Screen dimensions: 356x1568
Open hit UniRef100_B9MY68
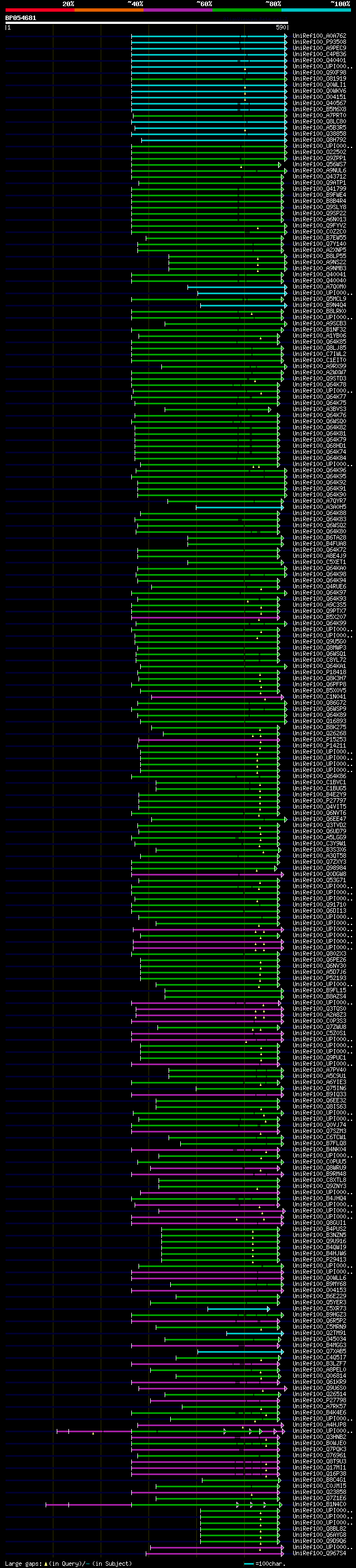319,1284
